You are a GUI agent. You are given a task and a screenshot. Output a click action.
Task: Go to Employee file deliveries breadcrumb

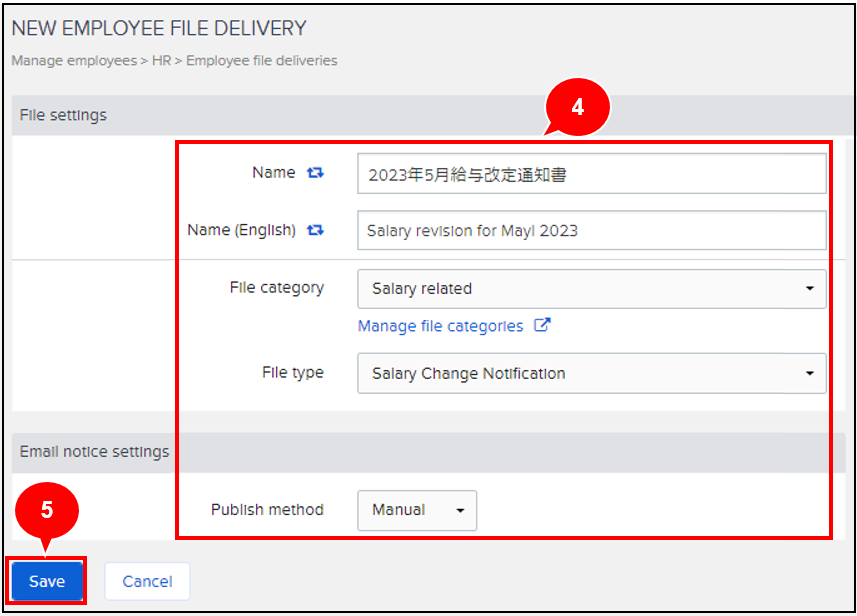coord(262,61)
